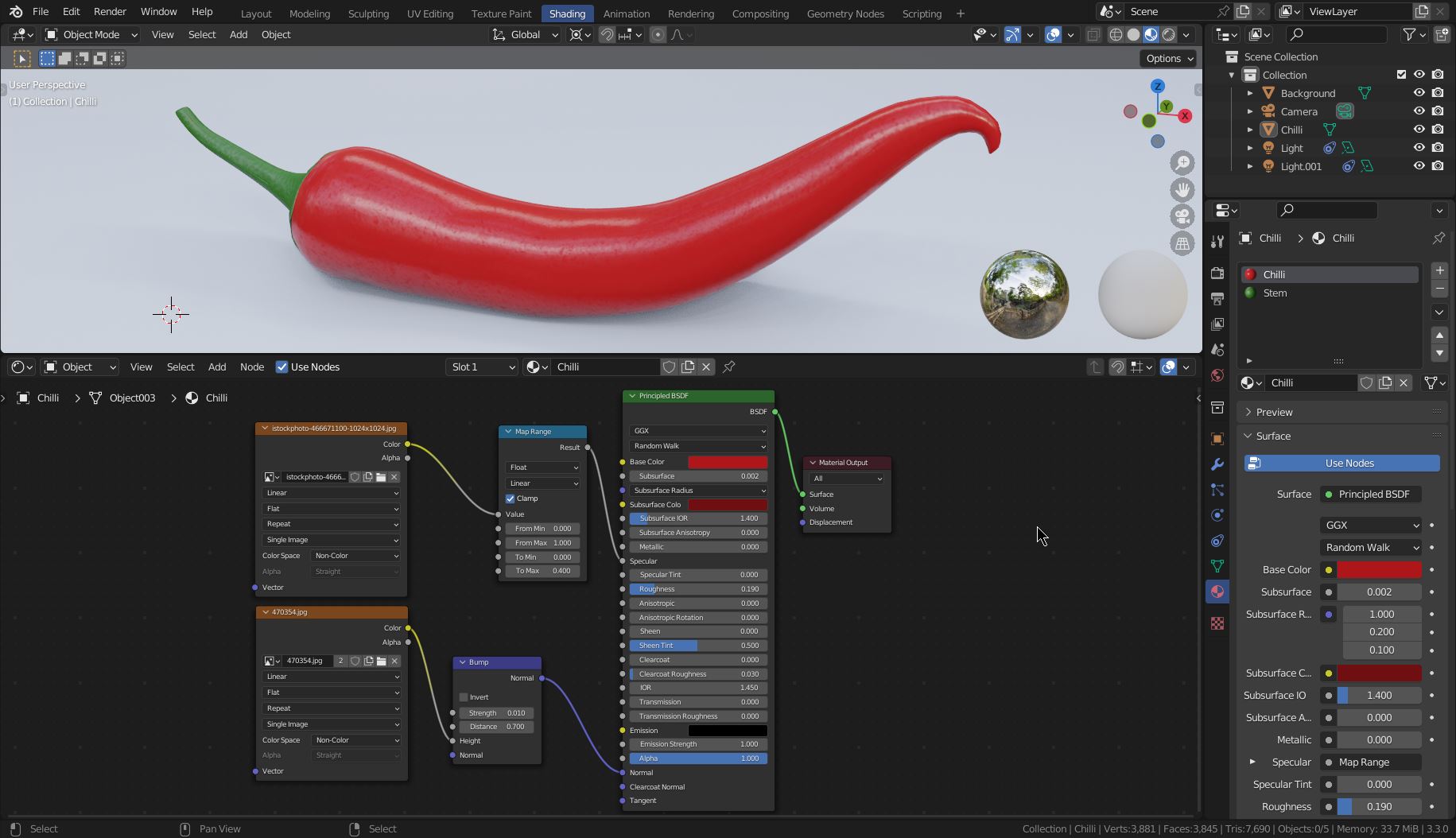Enable Invert checkbox in Bump node
Viewport: 1456px width, 838px height.
pos(464,697)
